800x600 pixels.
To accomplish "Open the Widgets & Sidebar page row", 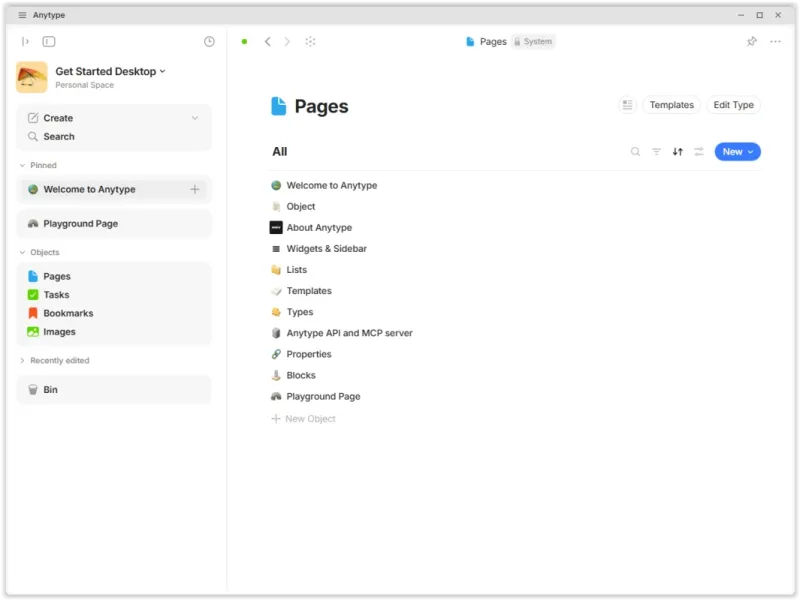I will (x=327, y=249).
